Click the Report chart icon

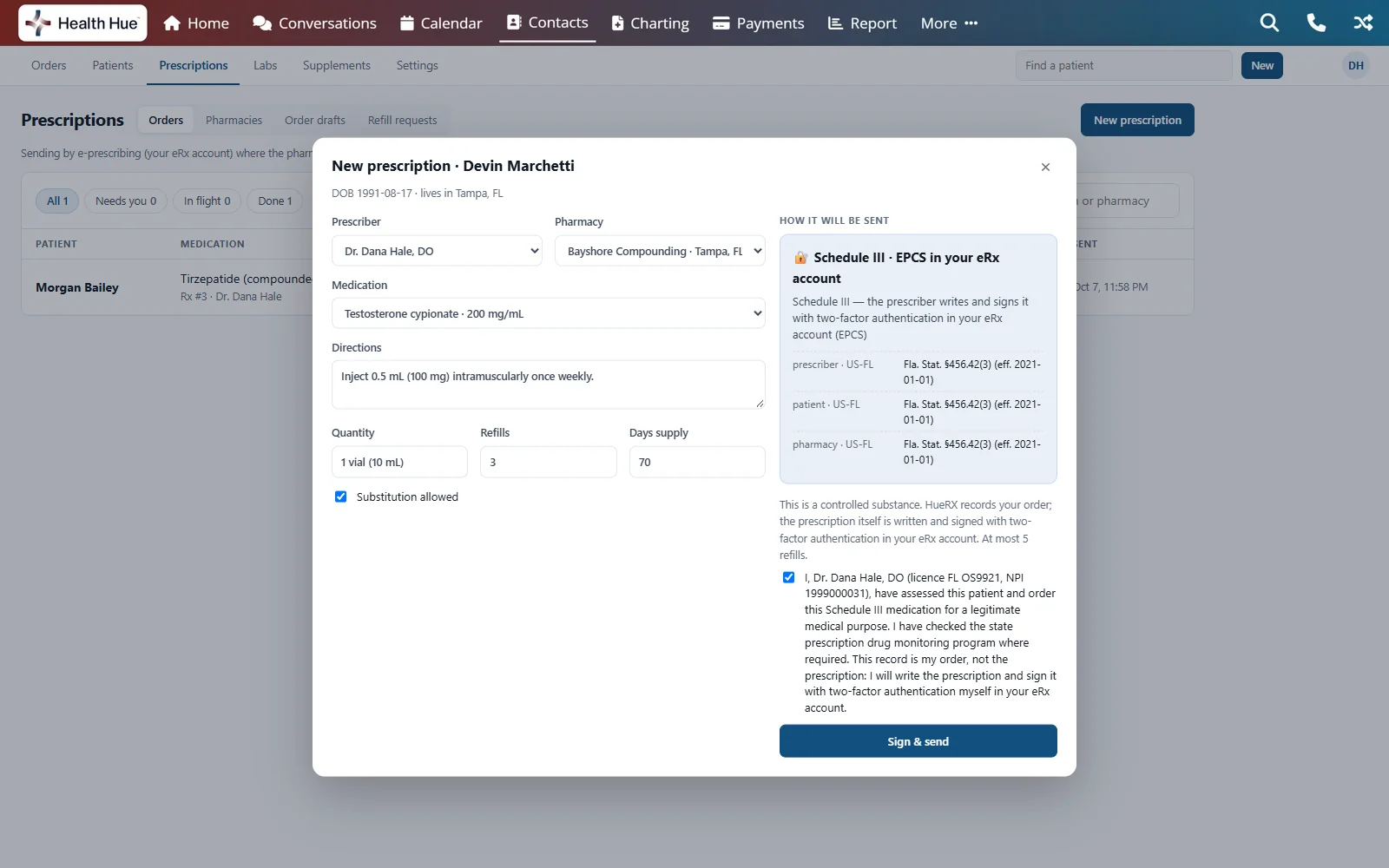click(x=835, y=23)
